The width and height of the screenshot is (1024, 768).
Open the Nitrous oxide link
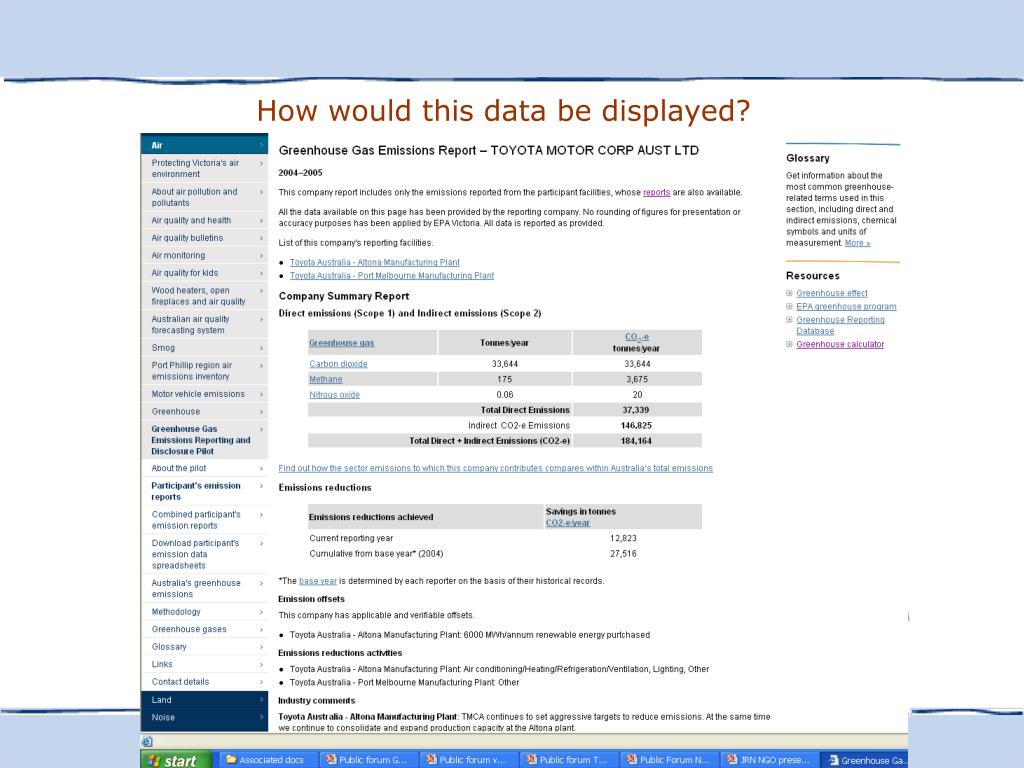(x=334, y=395)
